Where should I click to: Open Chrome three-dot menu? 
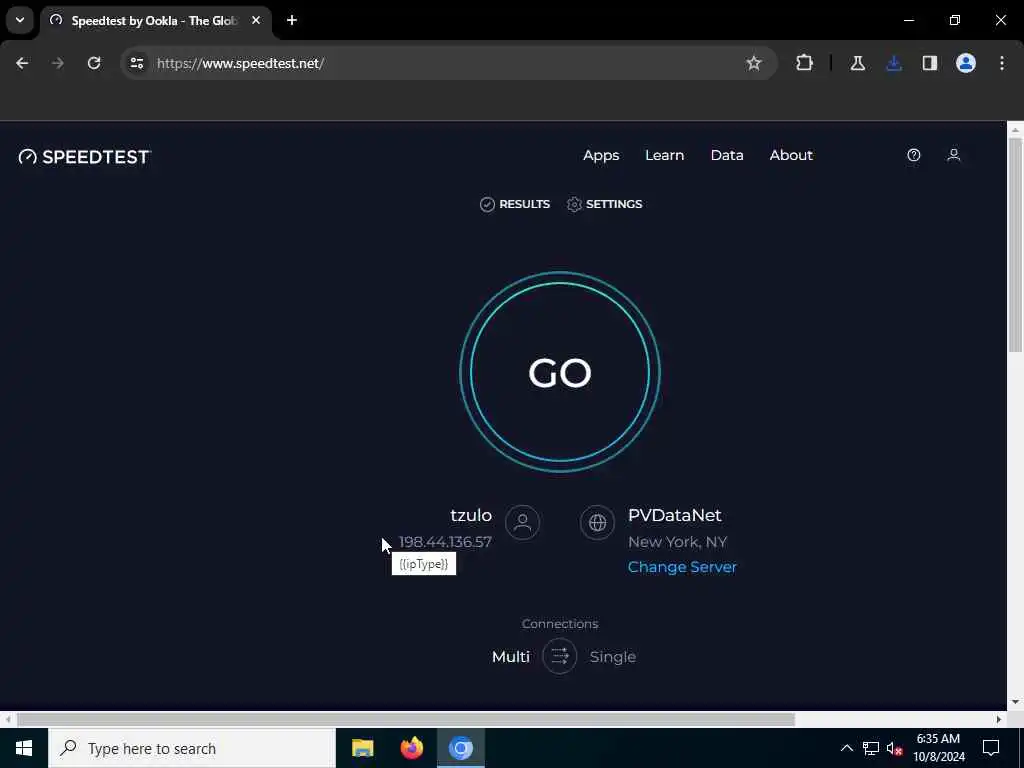[x=1002, y=63]
